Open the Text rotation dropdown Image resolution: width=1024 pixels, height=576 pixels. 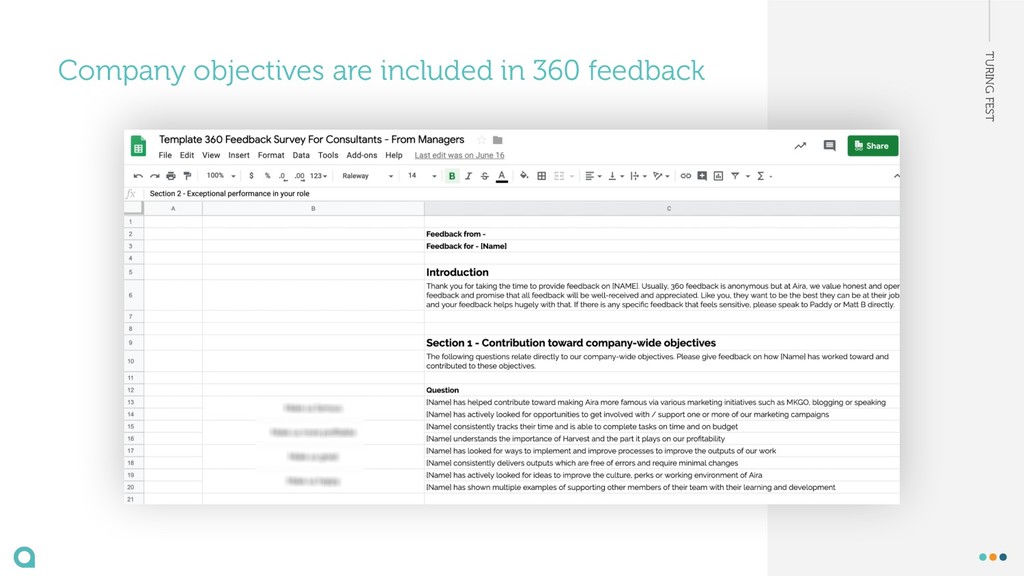pyautogui.click(x=661, y=176)
